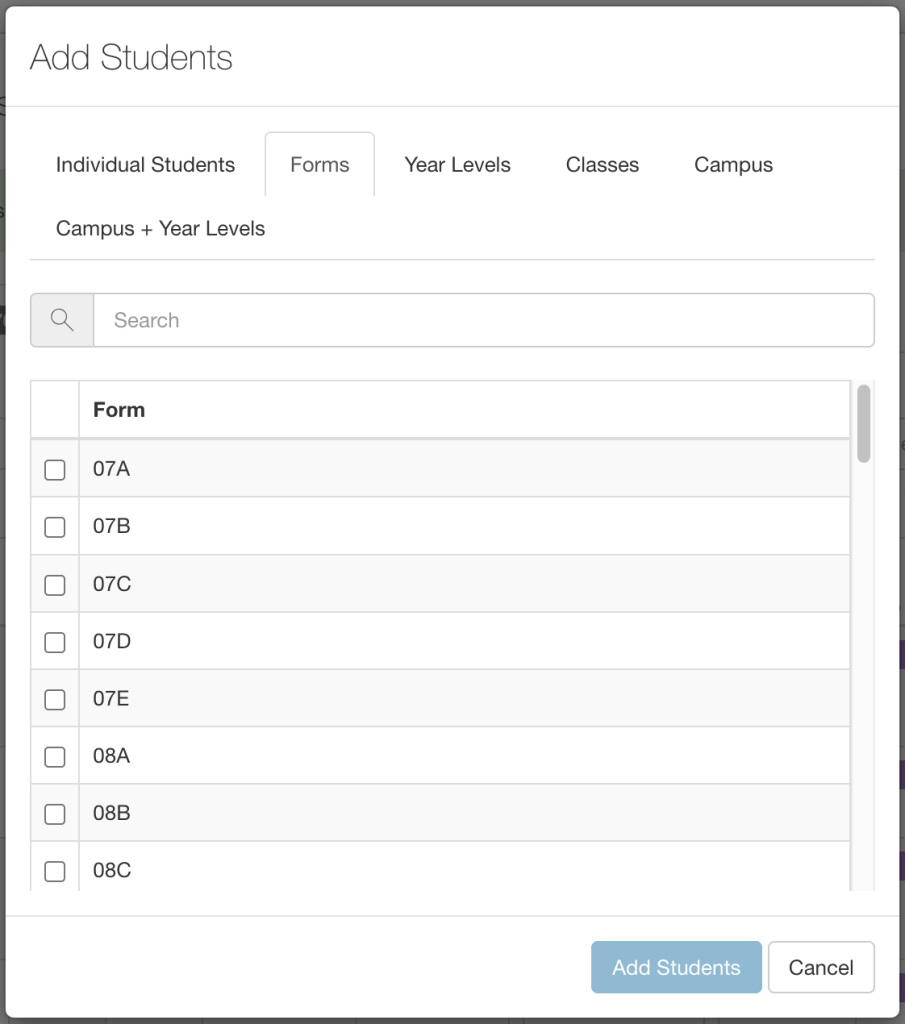
Task: Click the blue Add Students button
Action: tap(676, 967)
